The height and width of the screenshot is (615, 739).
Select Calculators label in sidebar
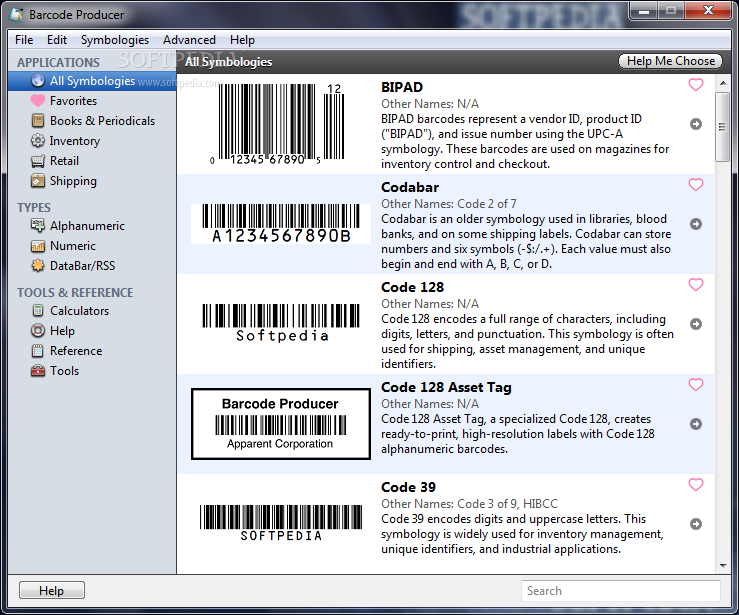80,311
